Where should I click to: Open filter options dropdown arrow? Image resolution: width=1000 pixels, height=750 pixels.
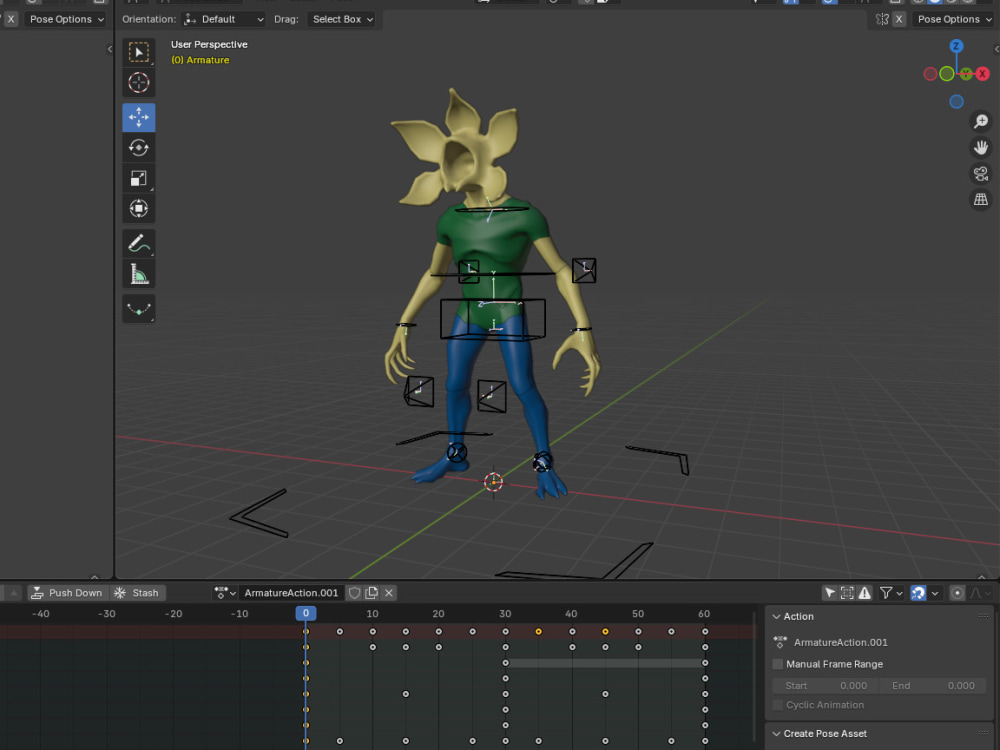899,593
